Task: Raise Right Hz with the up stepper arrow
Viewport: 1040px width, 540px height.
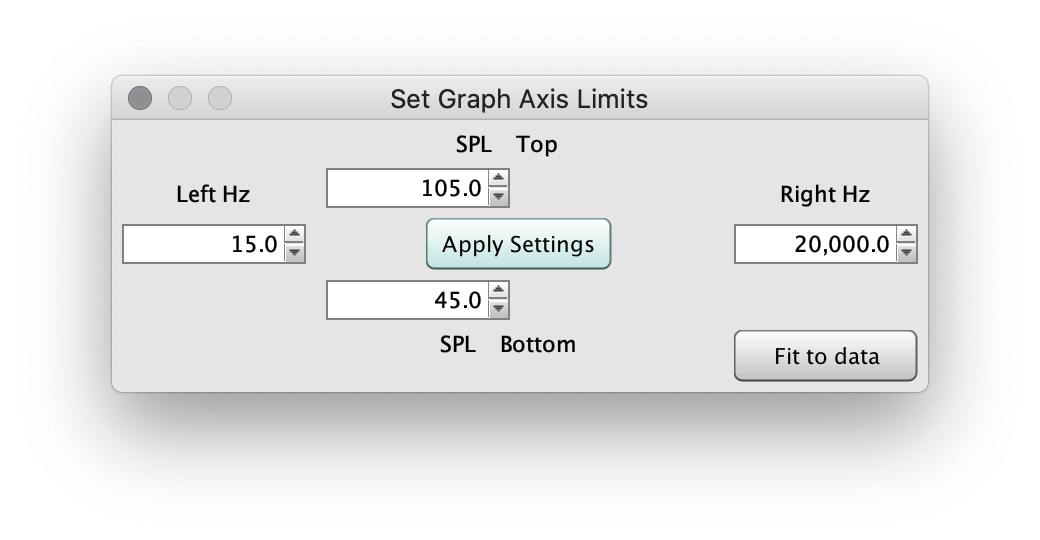Action: point(906,235)
